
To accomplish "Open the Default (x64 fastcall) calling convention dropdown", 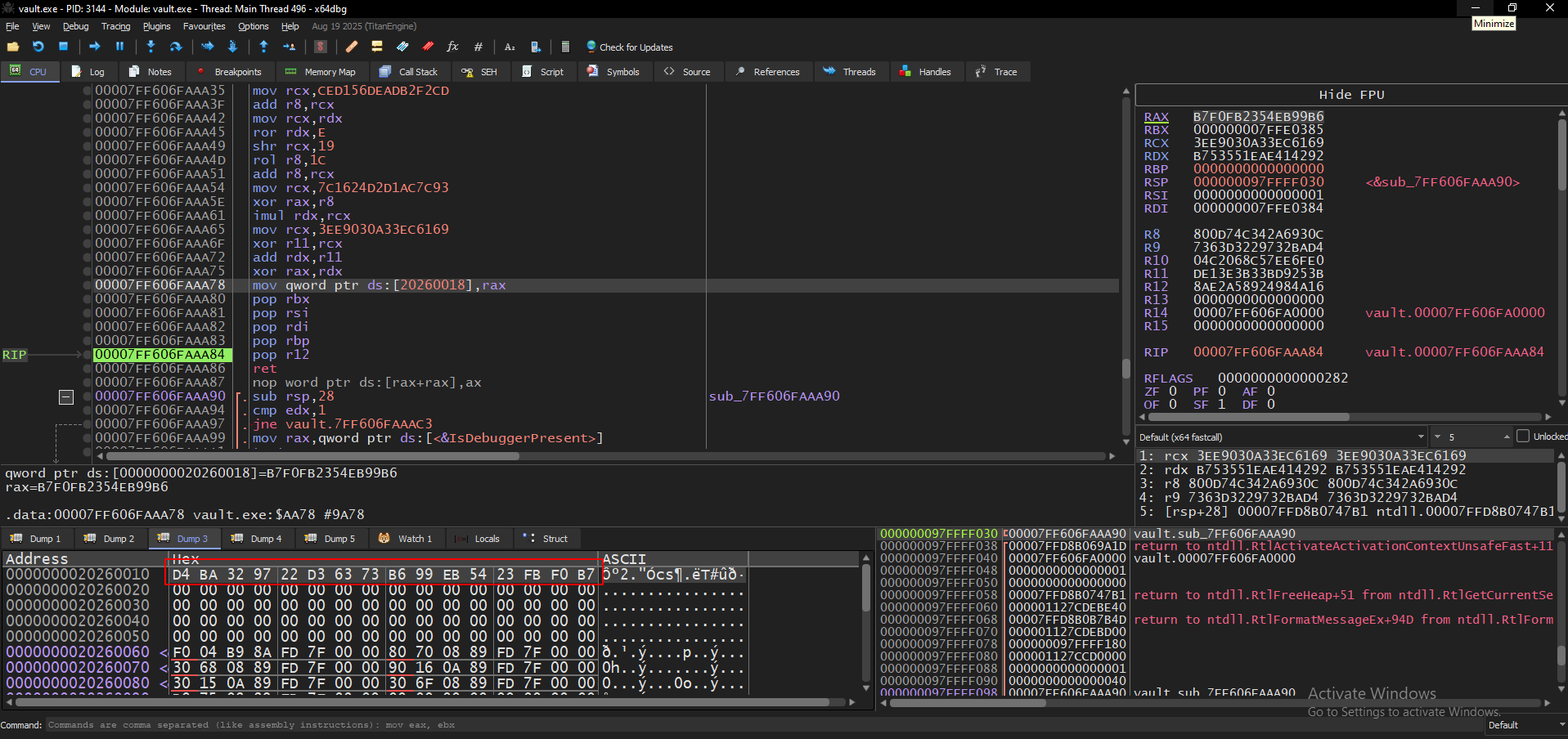I will [1281, 437].
